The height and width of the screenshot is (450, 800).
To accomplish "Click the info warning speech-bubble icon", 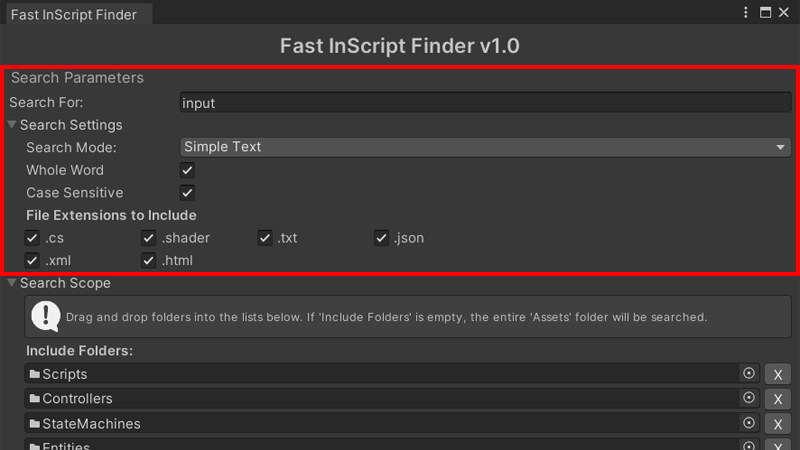I will pyautogui.click(x=46, y=316).
